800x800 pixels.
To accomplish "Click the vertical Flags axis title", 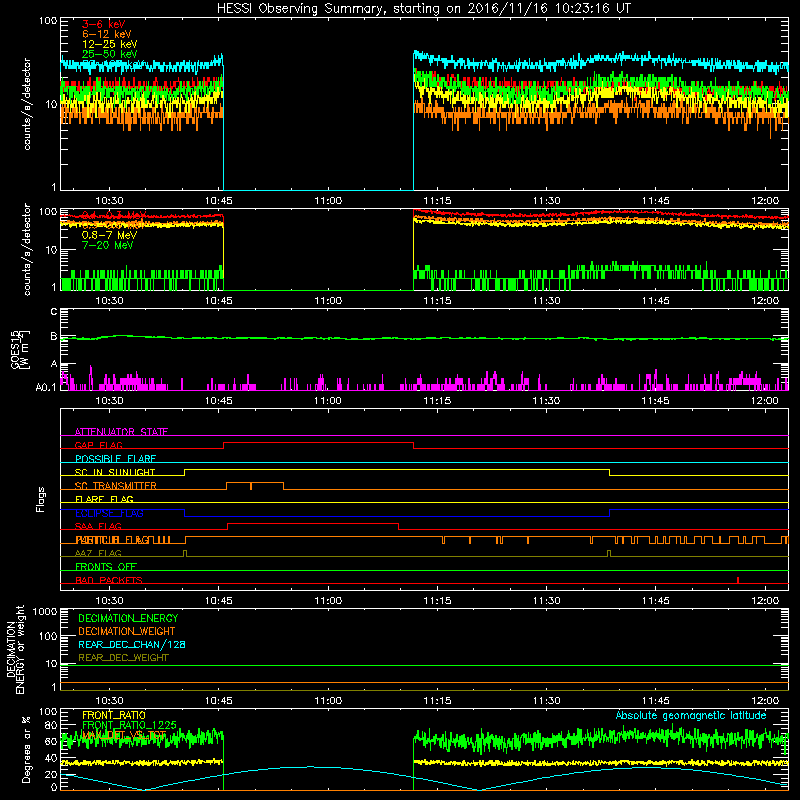I will click(41, 499).
